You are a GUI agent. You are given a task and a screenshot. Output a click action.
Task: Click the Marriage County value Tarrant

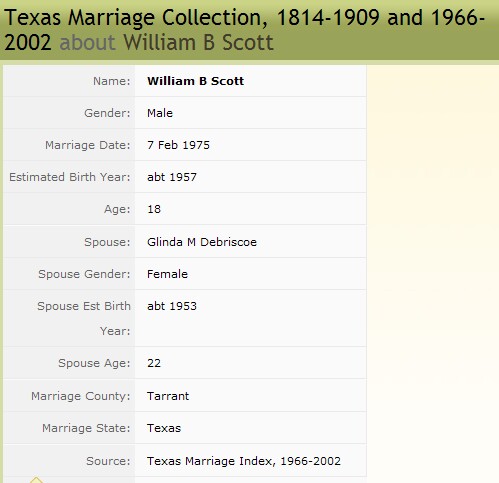[x=168, y=396]
